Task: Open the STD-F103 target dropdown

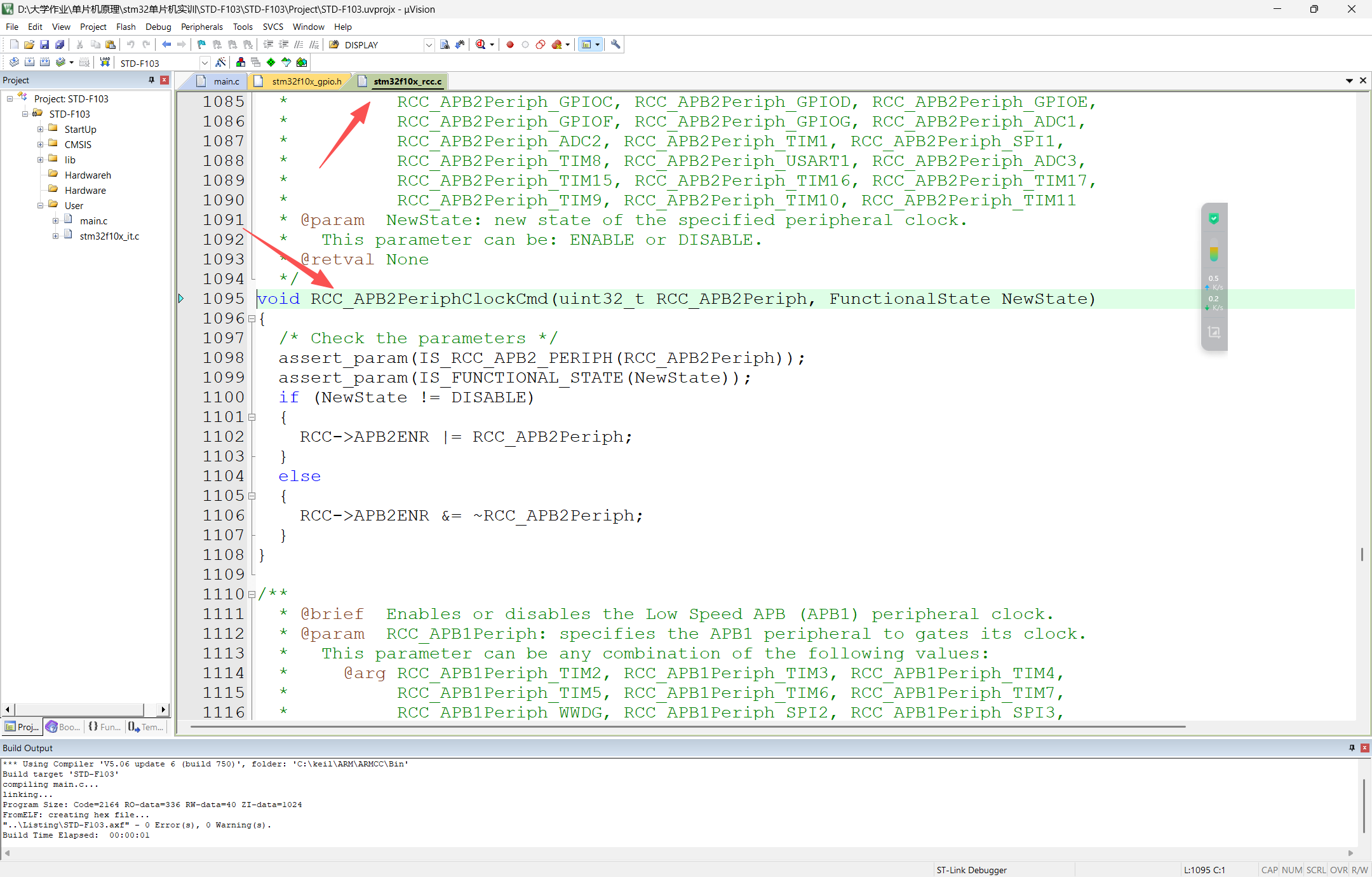Action: click(205, 63)
